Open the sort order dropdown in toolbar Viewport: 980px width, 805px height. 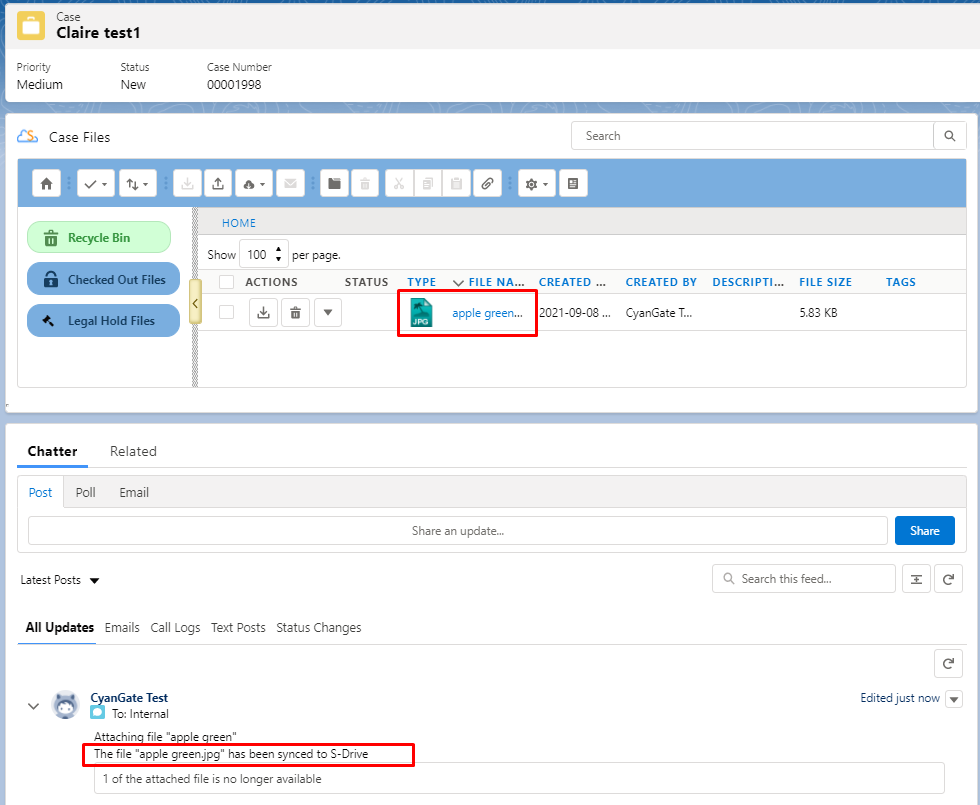click(x=136, y=184)
